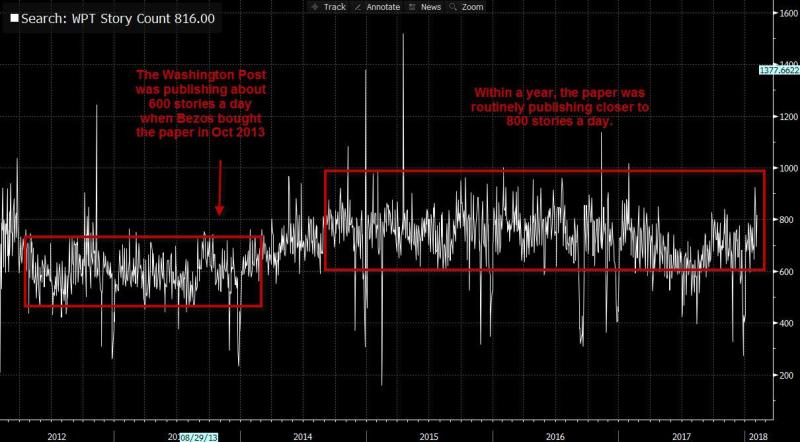Click the 2012 label on the time axis

click(57, 437)
